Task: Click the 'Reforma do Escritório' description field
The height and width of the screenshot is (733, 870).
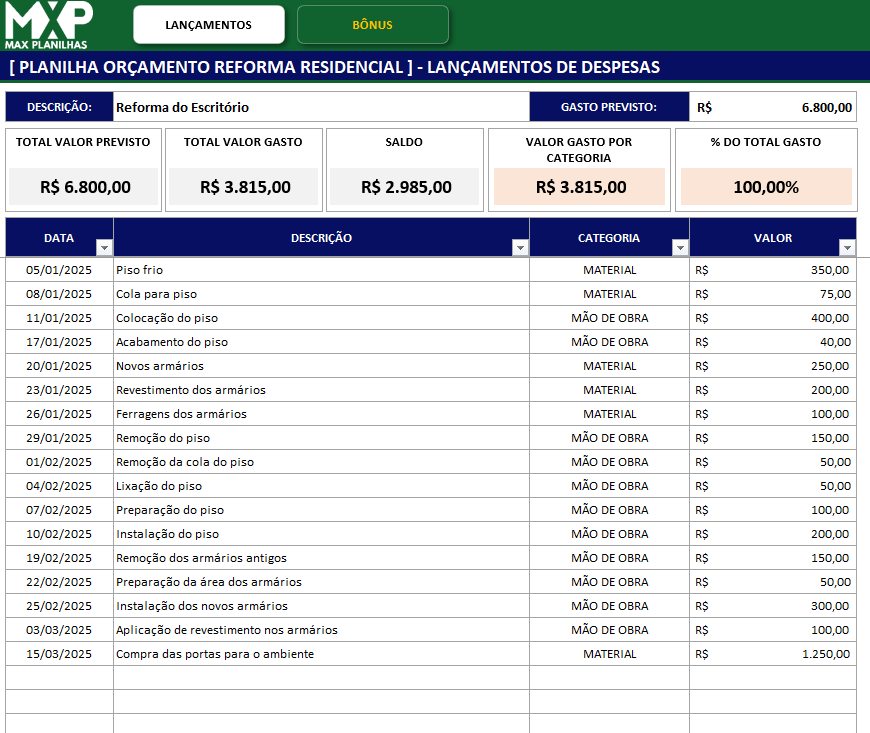Action: [320, 106]
